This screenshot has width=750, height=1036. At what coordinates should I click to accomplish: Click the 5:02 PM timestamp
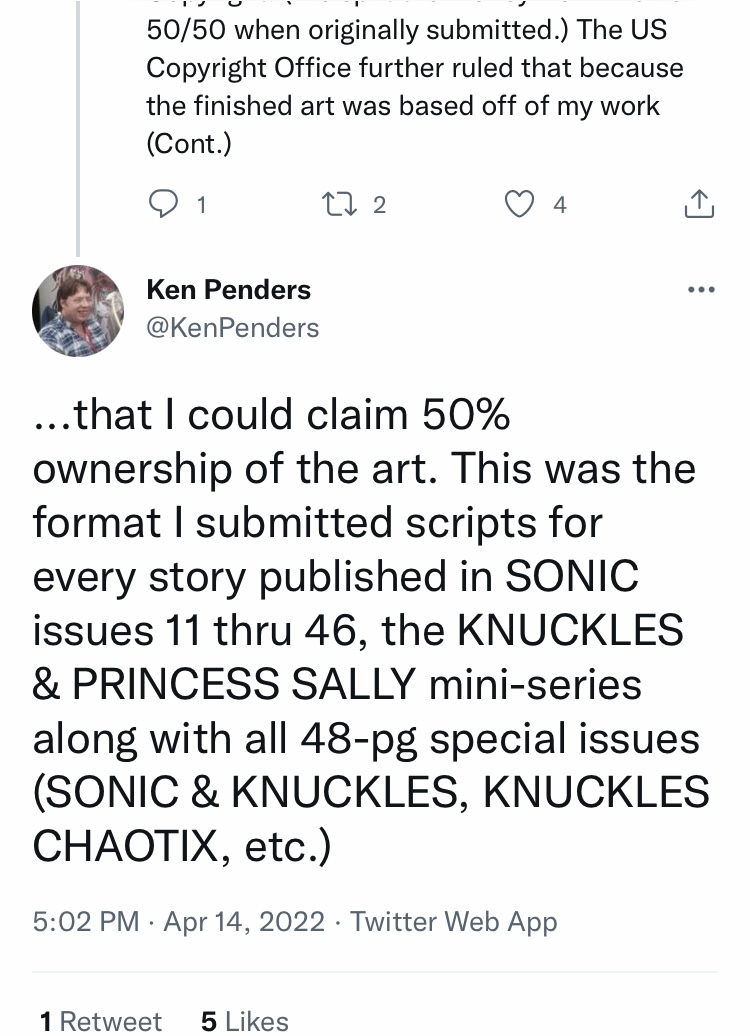(x=86, y=921)
